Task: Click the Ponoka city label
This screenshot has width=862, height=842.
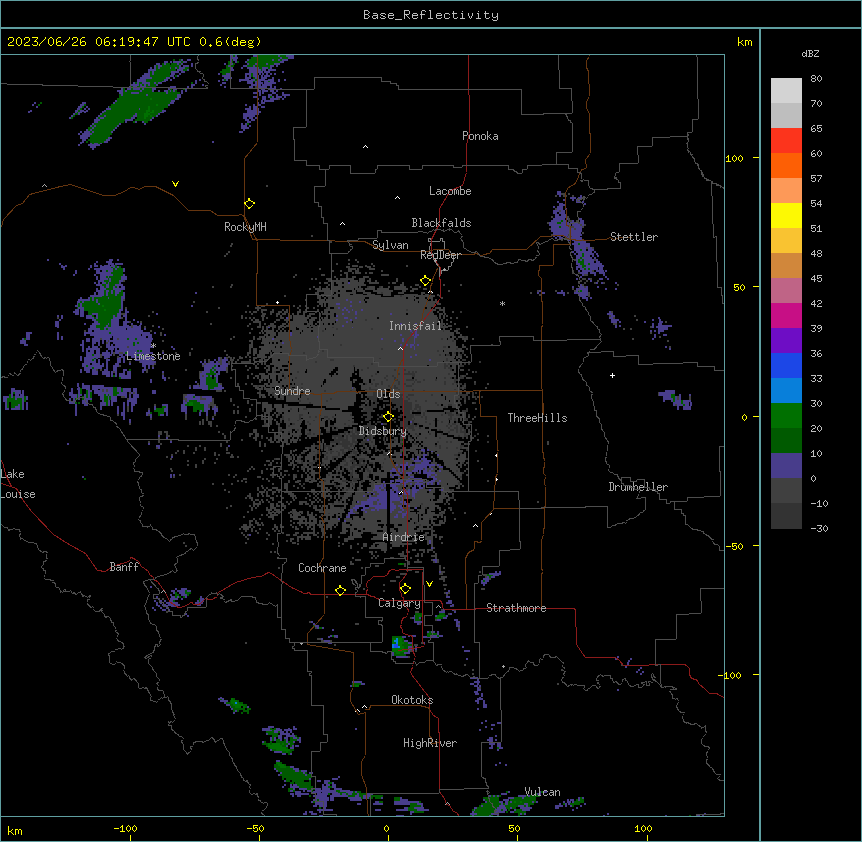Action: click(x=480, y=136)
